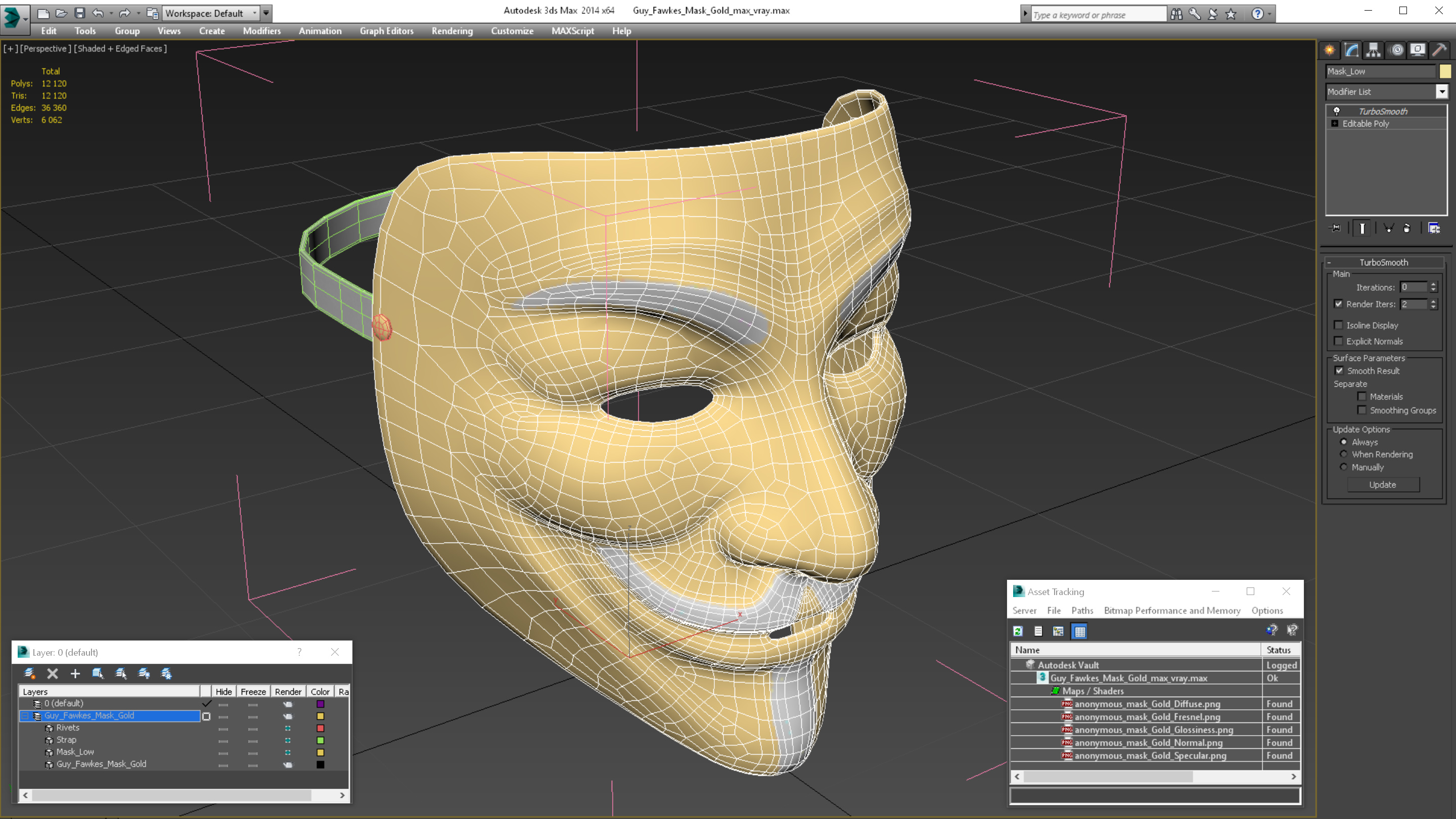Click the quick access toolbar customize arrow
The image size is (1456, 819).
tap(266, 13)
